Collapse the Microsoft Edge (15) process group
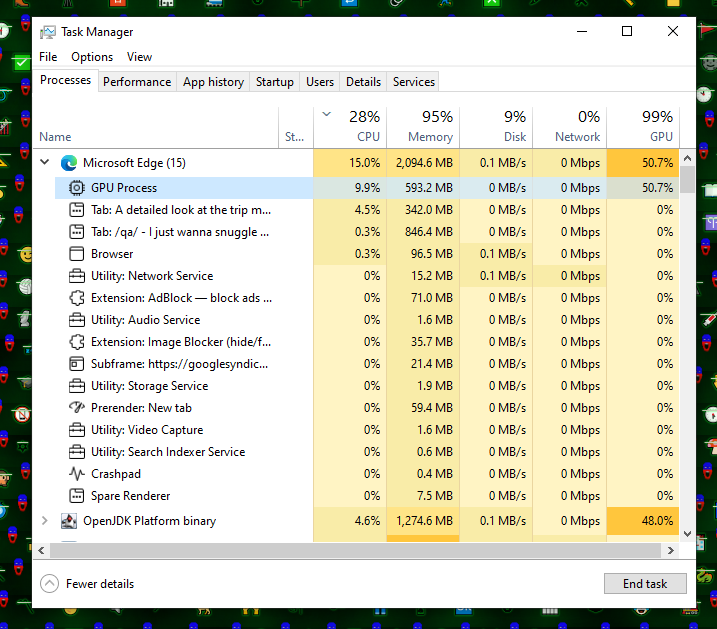 coord(45,162)
